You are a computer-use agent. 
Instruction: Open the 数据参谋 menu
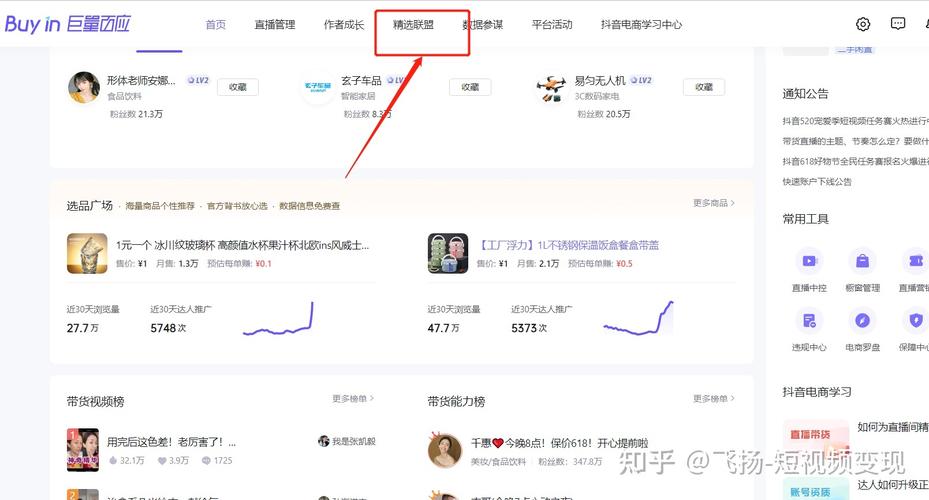pos(483,25)
